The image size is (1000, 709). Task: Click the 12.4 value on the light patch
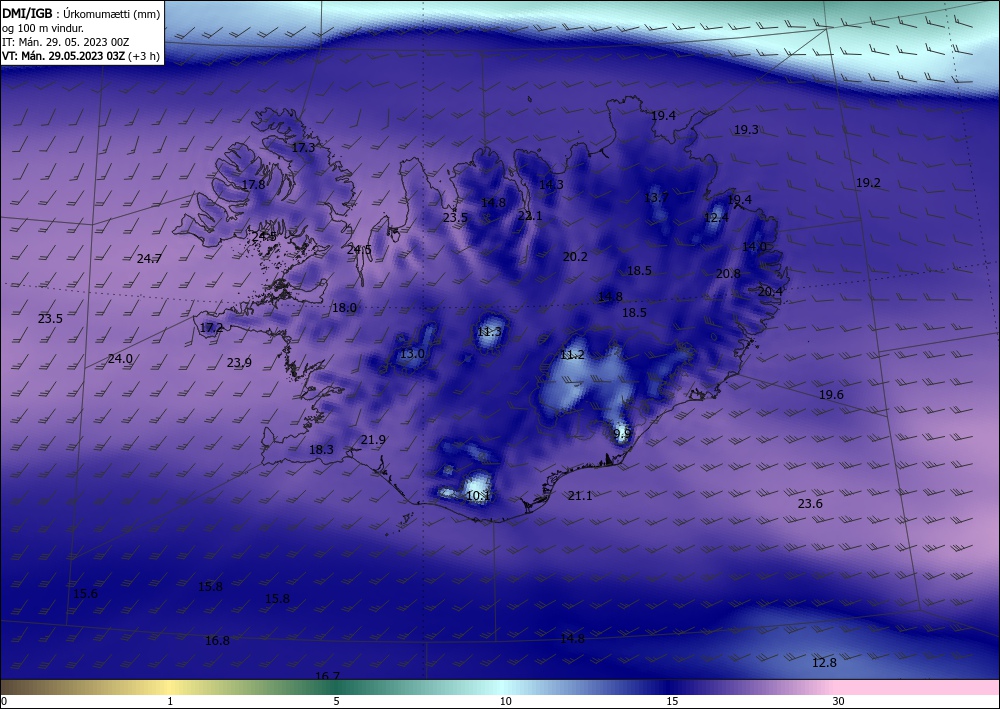tap(716, 217)
